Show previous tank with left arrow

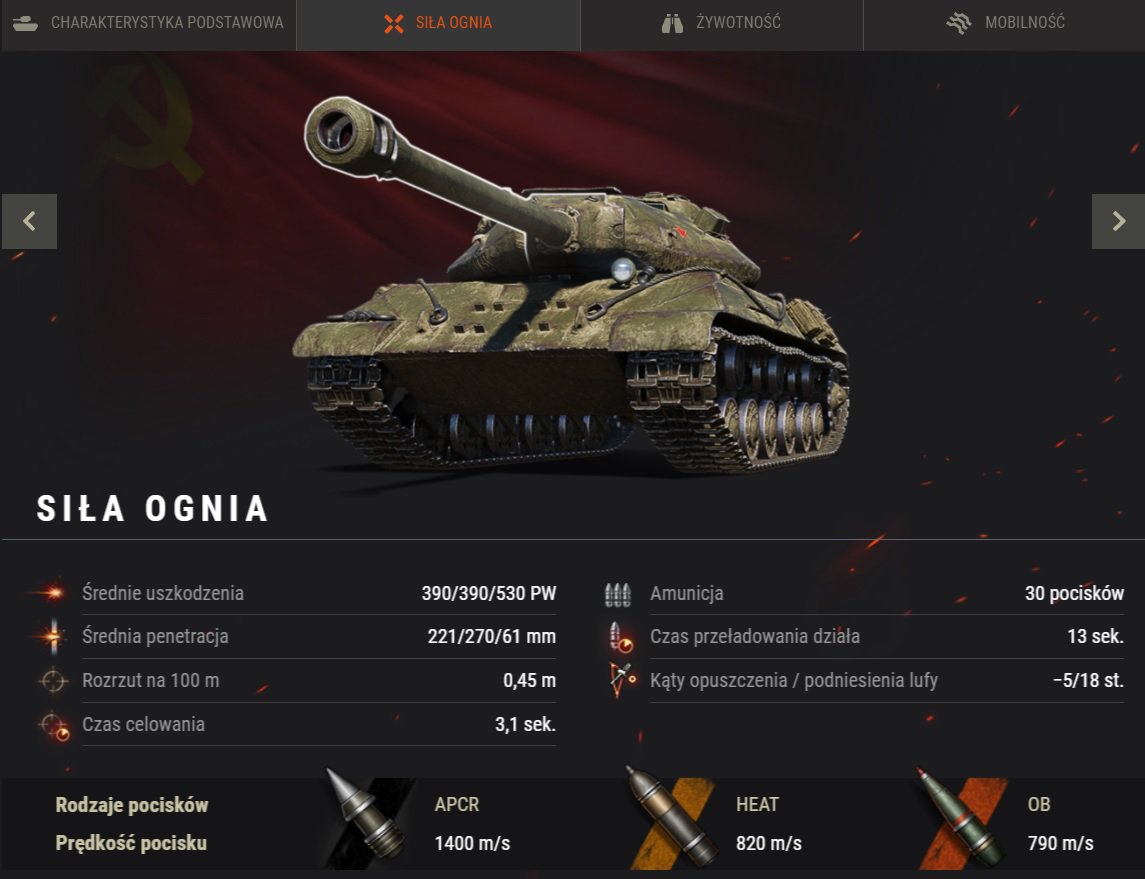click(x=29, y=221)
